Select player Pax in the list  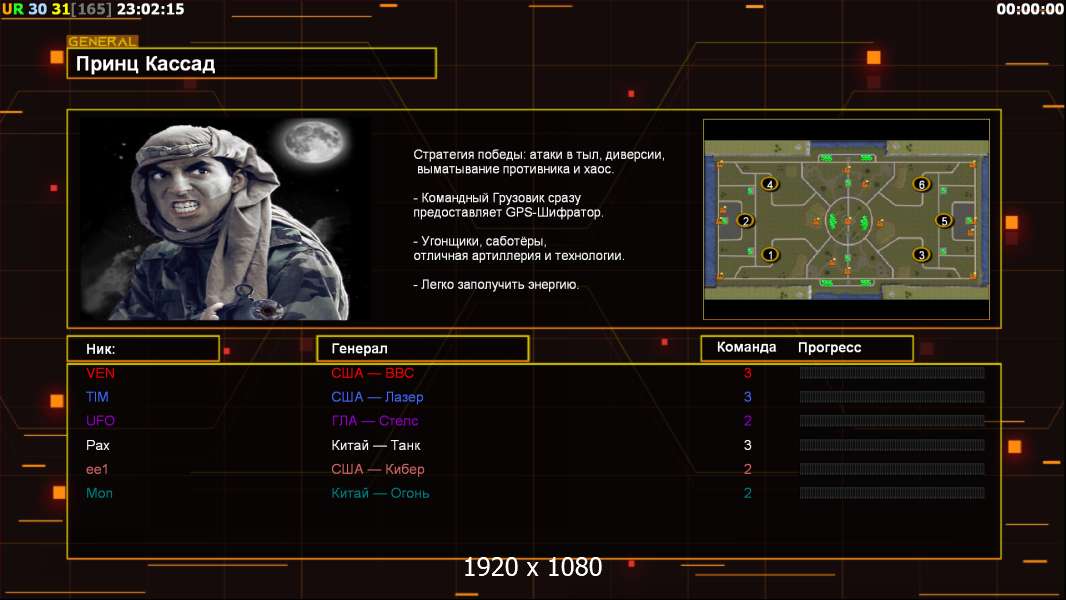(98, 445)
